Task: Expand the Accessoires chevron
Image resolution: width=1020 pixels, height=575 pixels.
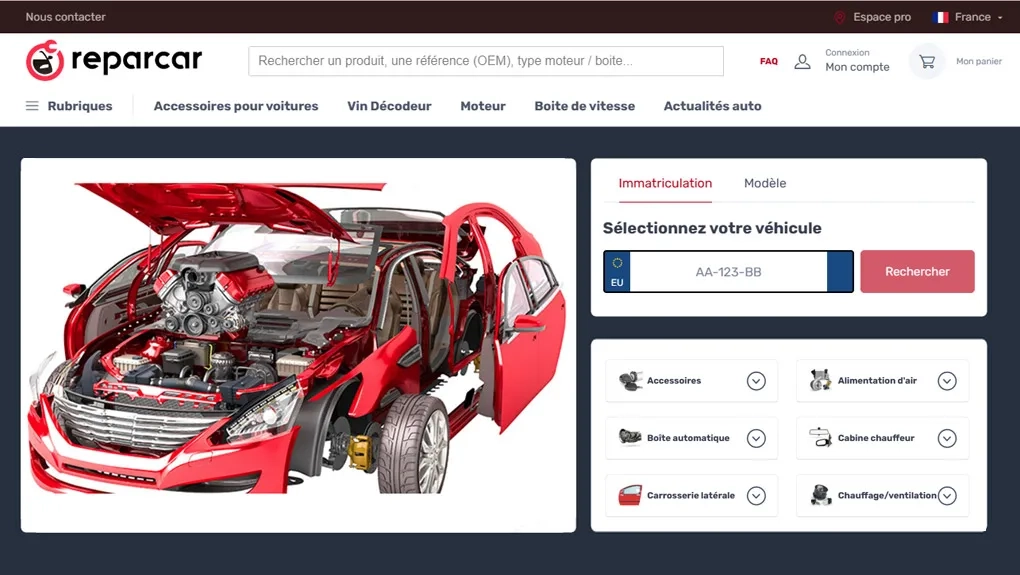Action: [756, 381]
